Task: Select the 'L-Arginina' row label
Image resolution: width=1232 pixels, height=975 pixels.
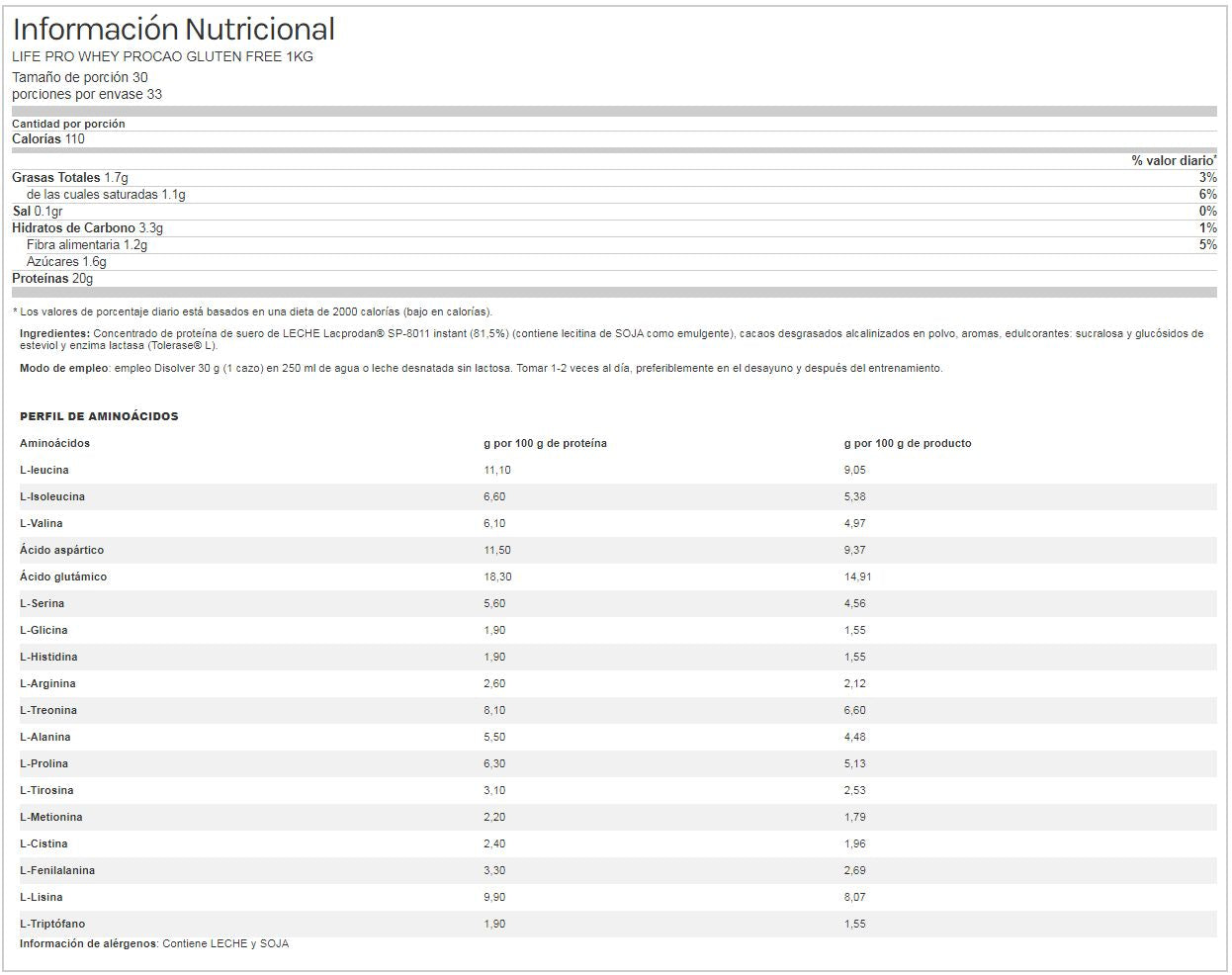Action: pos(47,683)
